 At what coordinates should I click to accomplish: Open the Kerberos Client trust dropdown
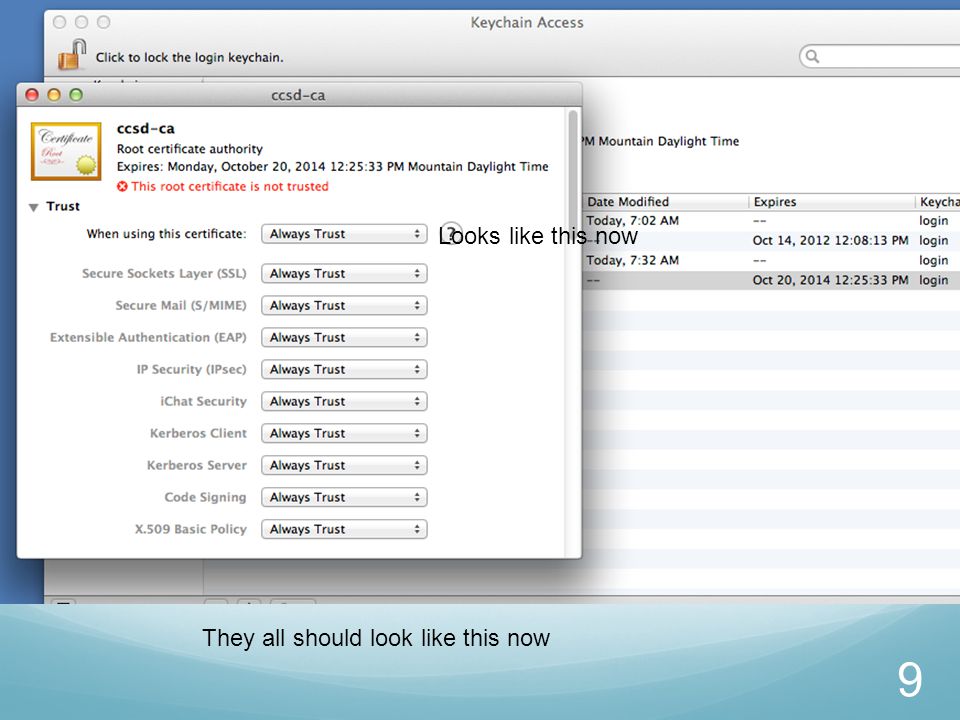point(344,433)
